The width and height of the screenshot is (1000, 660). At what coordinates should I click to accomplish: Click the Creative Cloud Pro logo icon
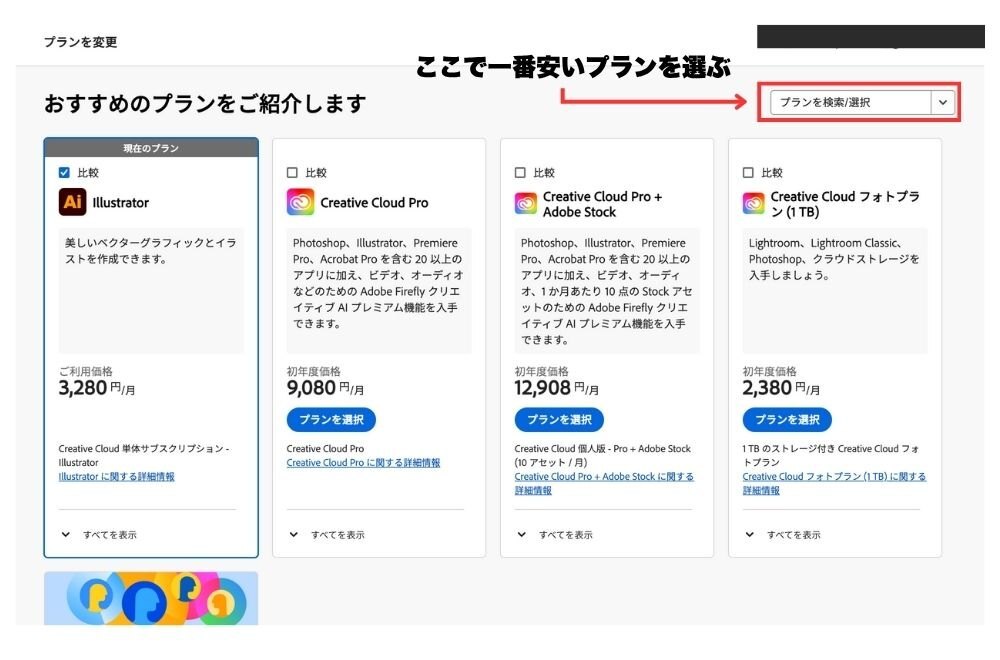[300, 202]
